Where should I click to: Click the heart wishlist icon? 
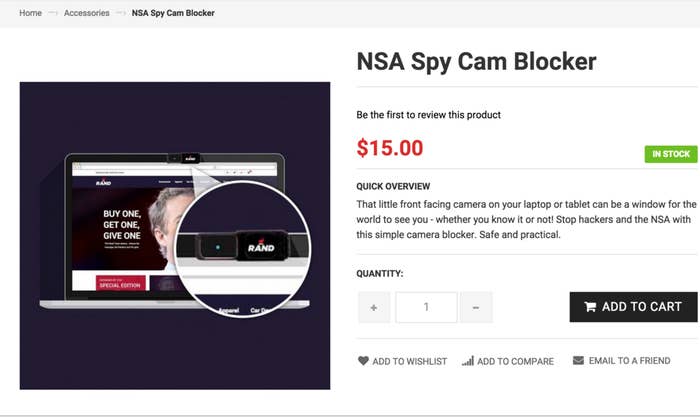[363, 360]
